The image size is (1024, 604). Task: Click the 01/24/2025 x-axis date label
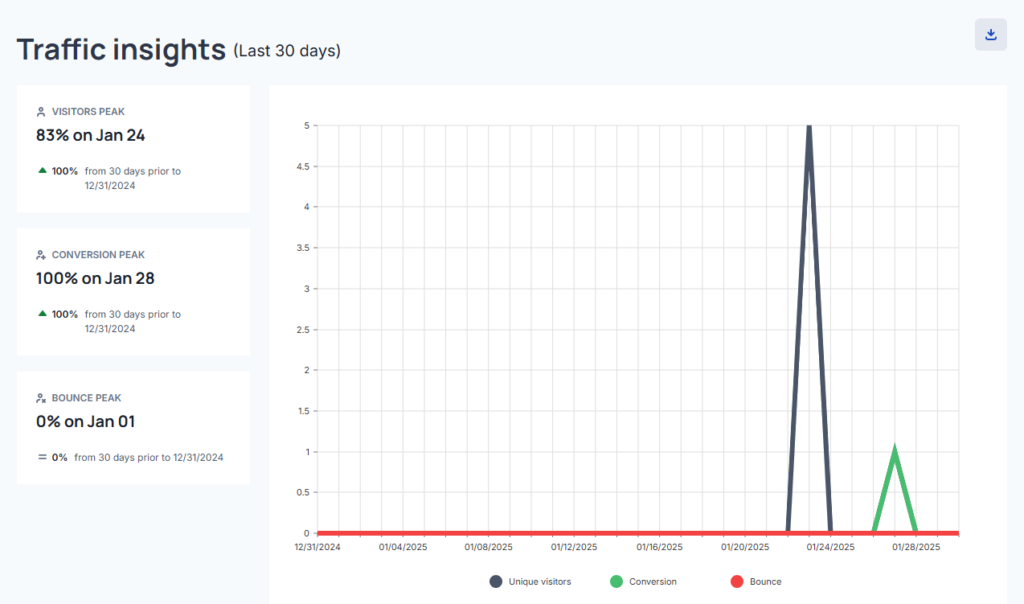click(x=831, y=547)
